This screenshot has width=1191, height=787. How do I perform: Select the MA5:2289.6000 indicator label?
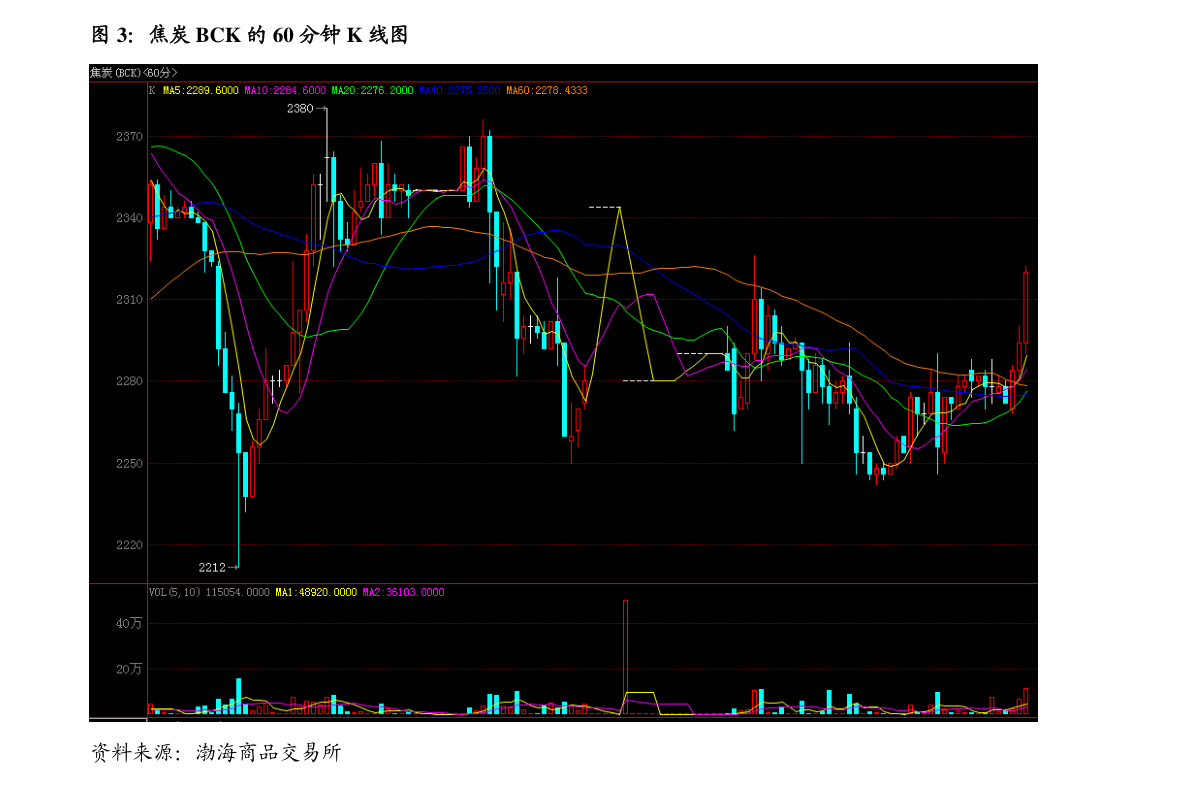[201, 90]
